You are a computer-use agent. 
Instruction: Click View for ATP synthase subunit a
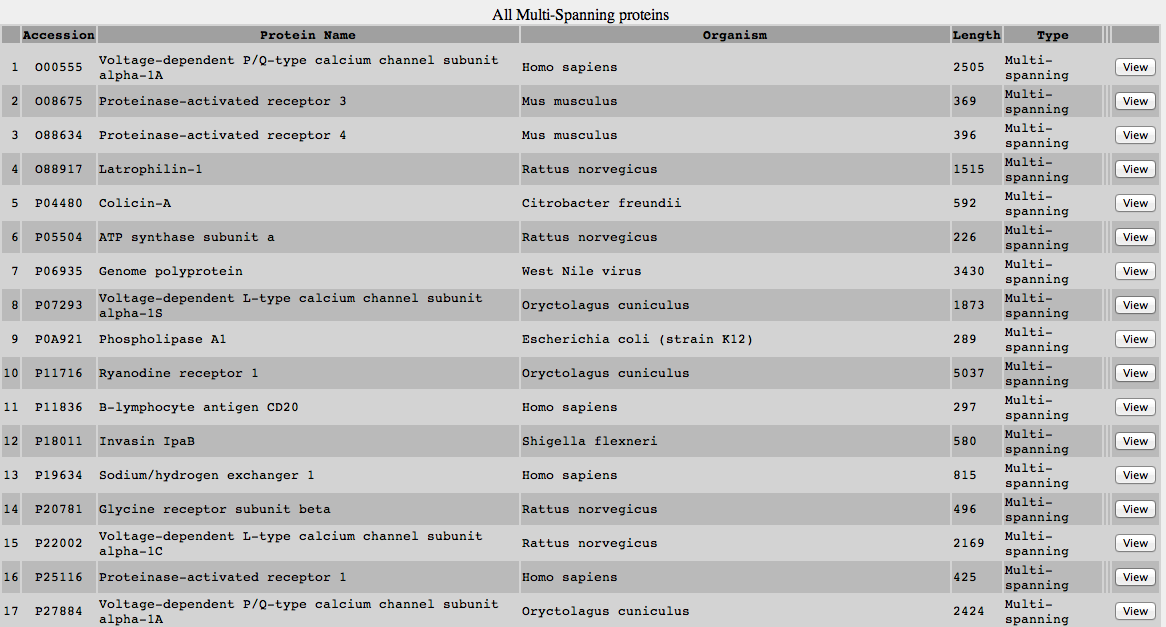coord(1134,237)
